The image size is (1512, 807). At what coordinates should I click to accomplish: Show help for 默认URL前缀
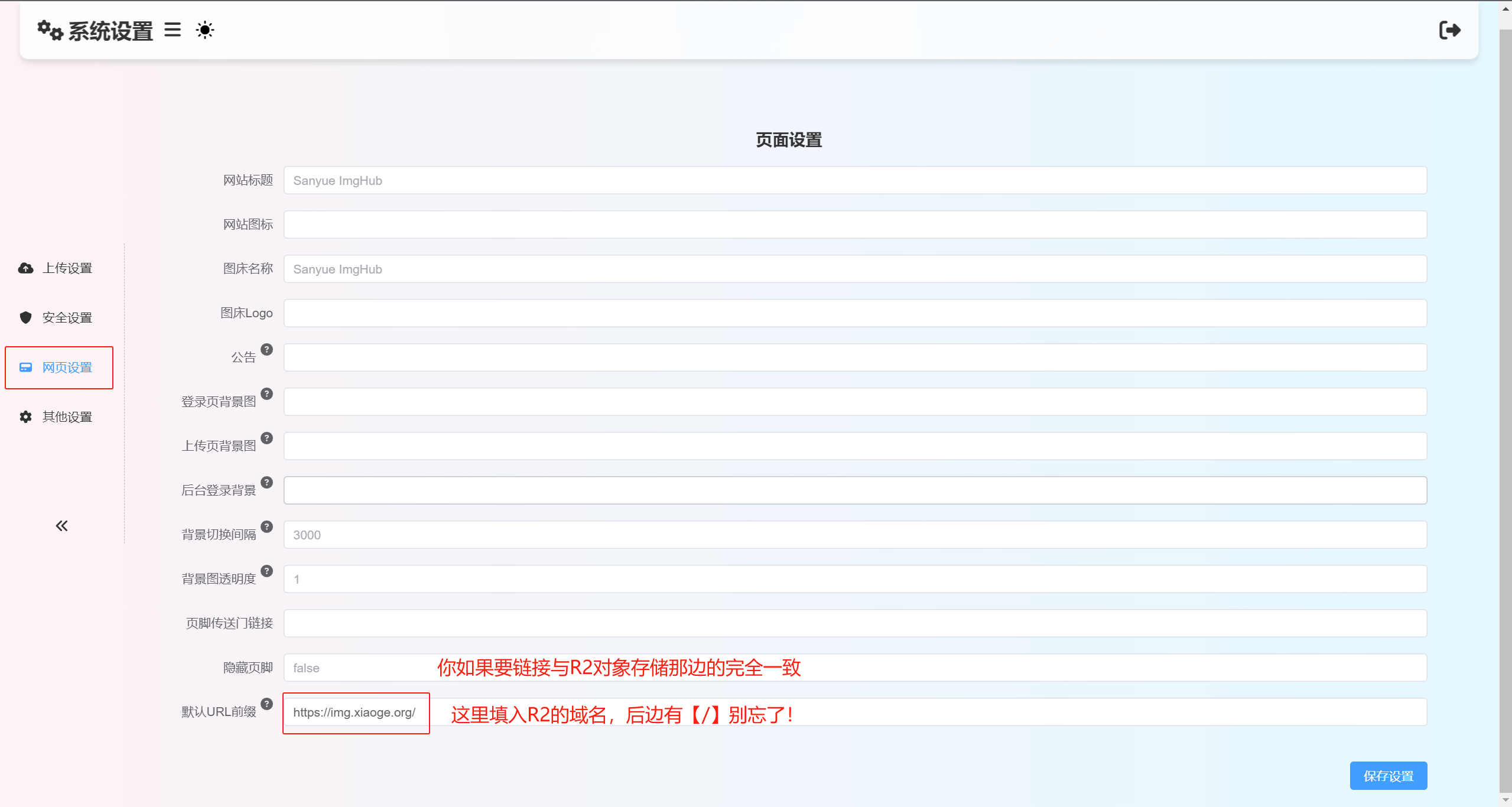[x=268, y=704]
